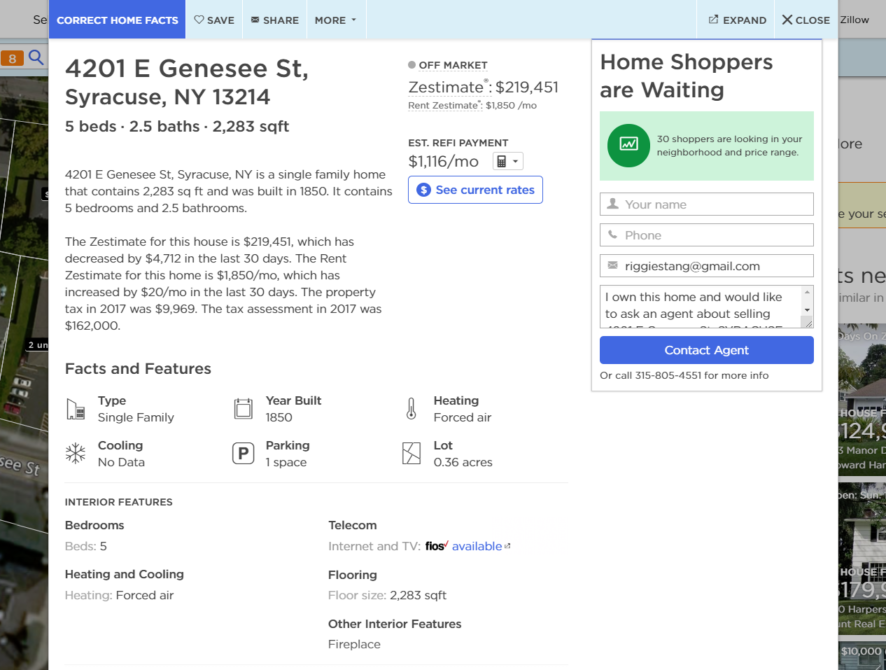Click the Single Family house icon

pos(75,408)
